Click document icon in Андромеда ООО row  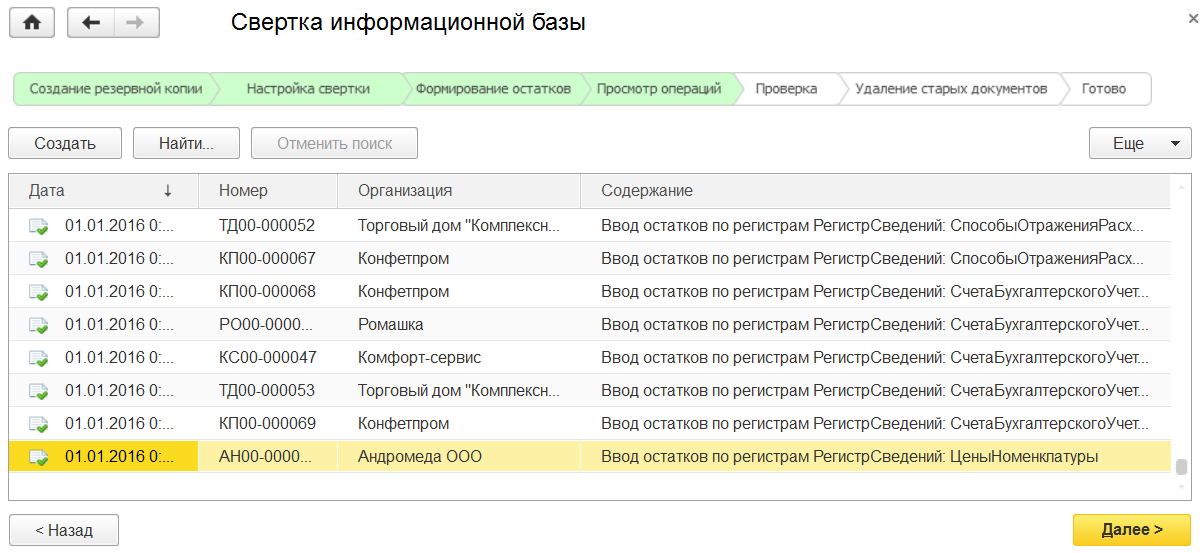coord(39,457)
